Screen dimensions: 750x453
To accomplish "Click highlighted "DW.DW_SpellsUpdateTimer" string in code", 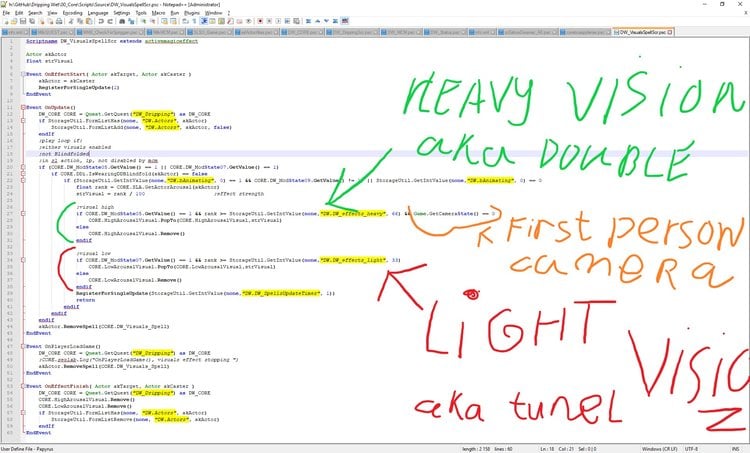I will pos(281,293).
